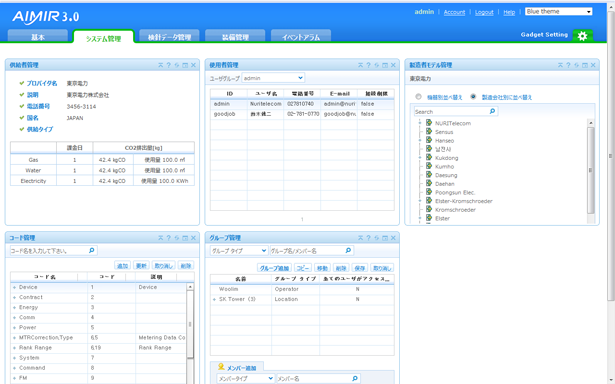This screenshot has height=384, width=615.
Task: Refresh the 供給者管理 panel
Action: (x=177, y=65)
